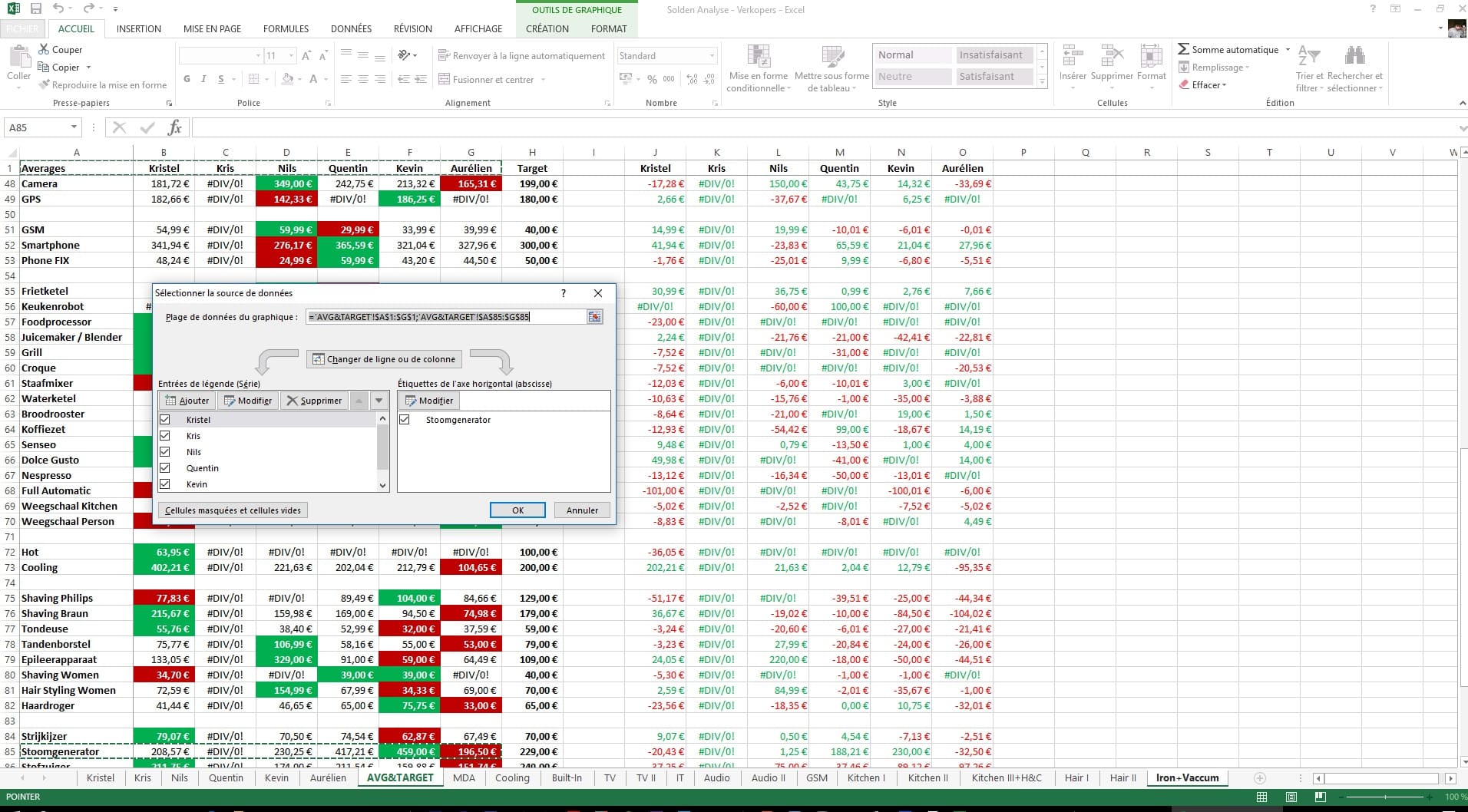
Task: Switch to the Cooling sheet tab
Action: pyautogui.click(x=511, y=777)
